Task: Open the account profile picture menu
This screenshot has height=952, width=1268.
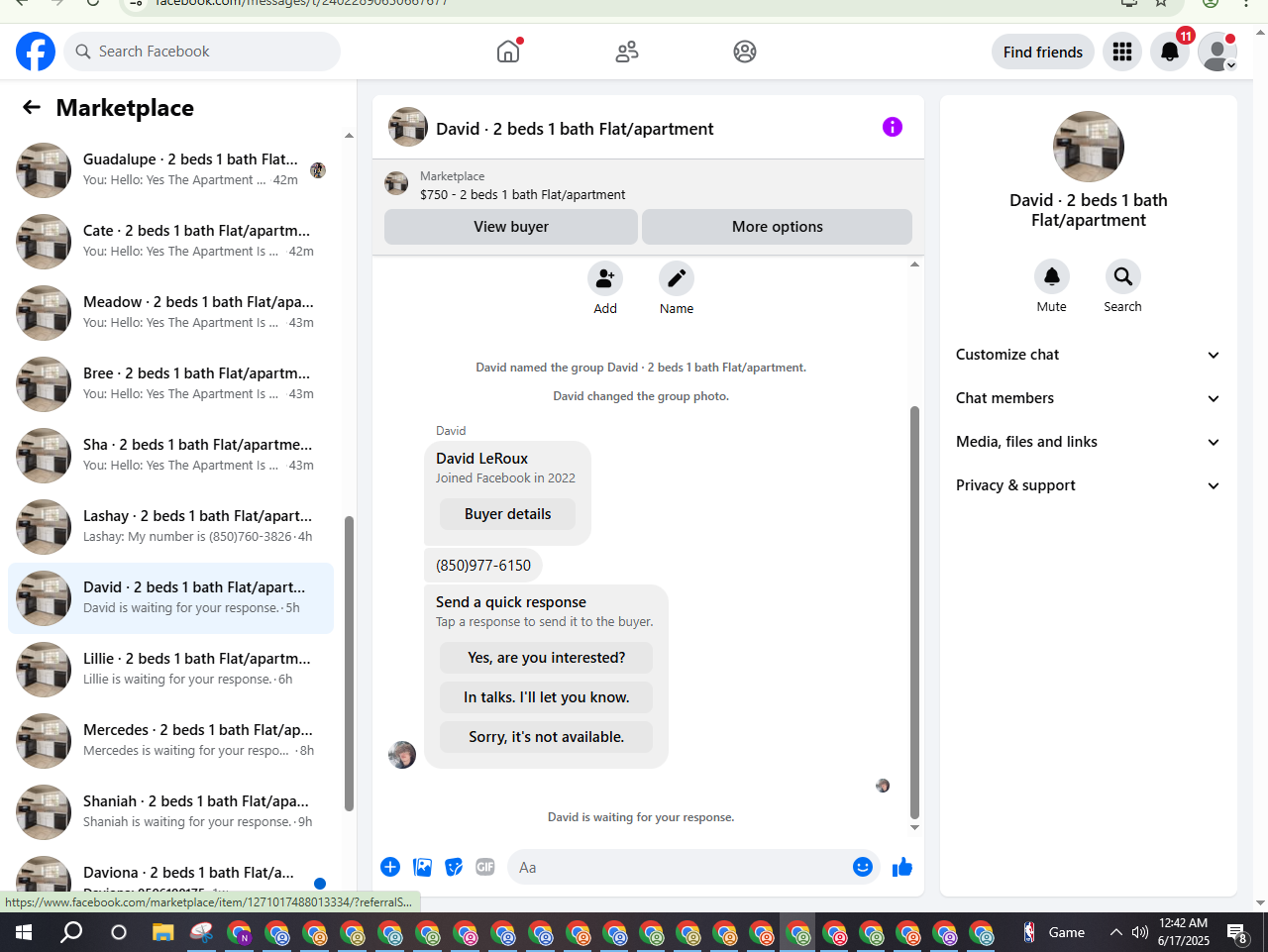Action: 1217,52
